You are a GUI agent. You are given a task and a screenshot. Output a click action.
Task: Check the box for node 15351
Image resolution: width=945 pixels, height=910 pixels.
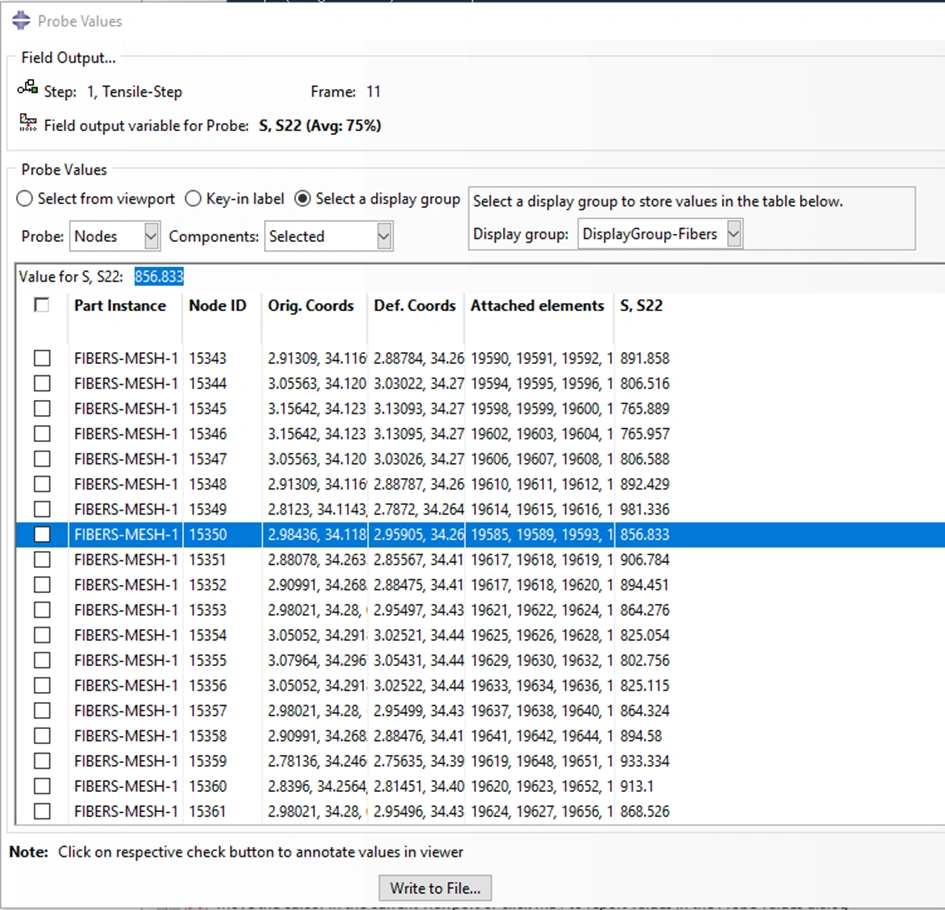tap(42, 560)
